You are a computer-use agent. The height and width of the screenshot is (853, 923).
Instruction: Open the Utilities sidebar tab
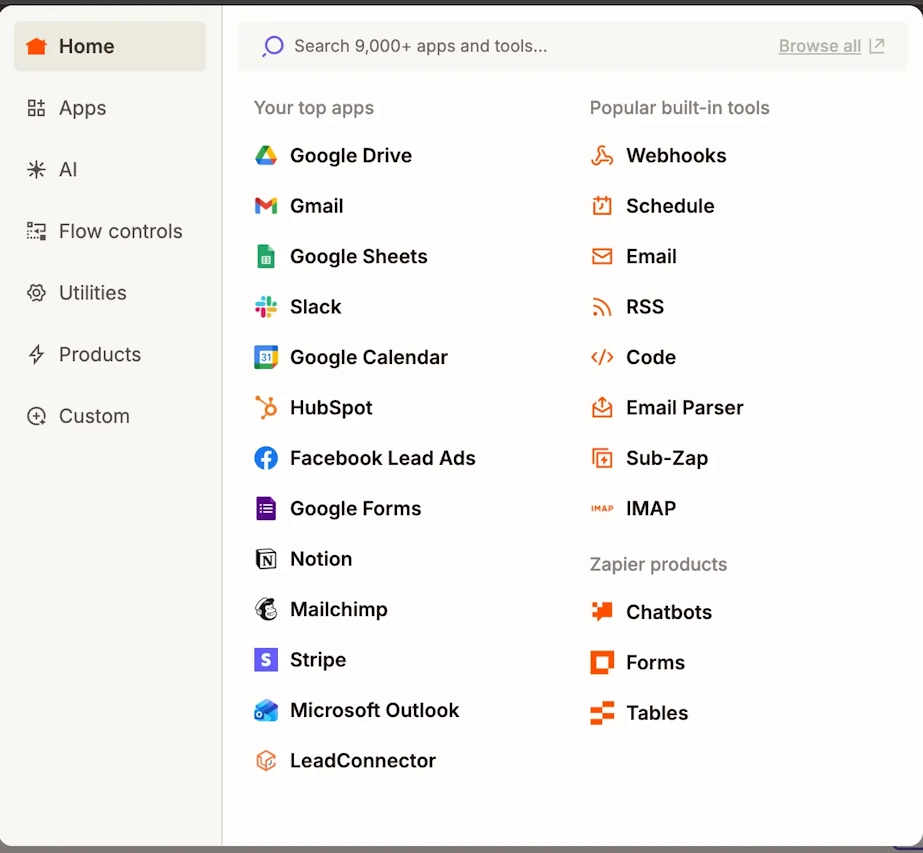point(110,293)
